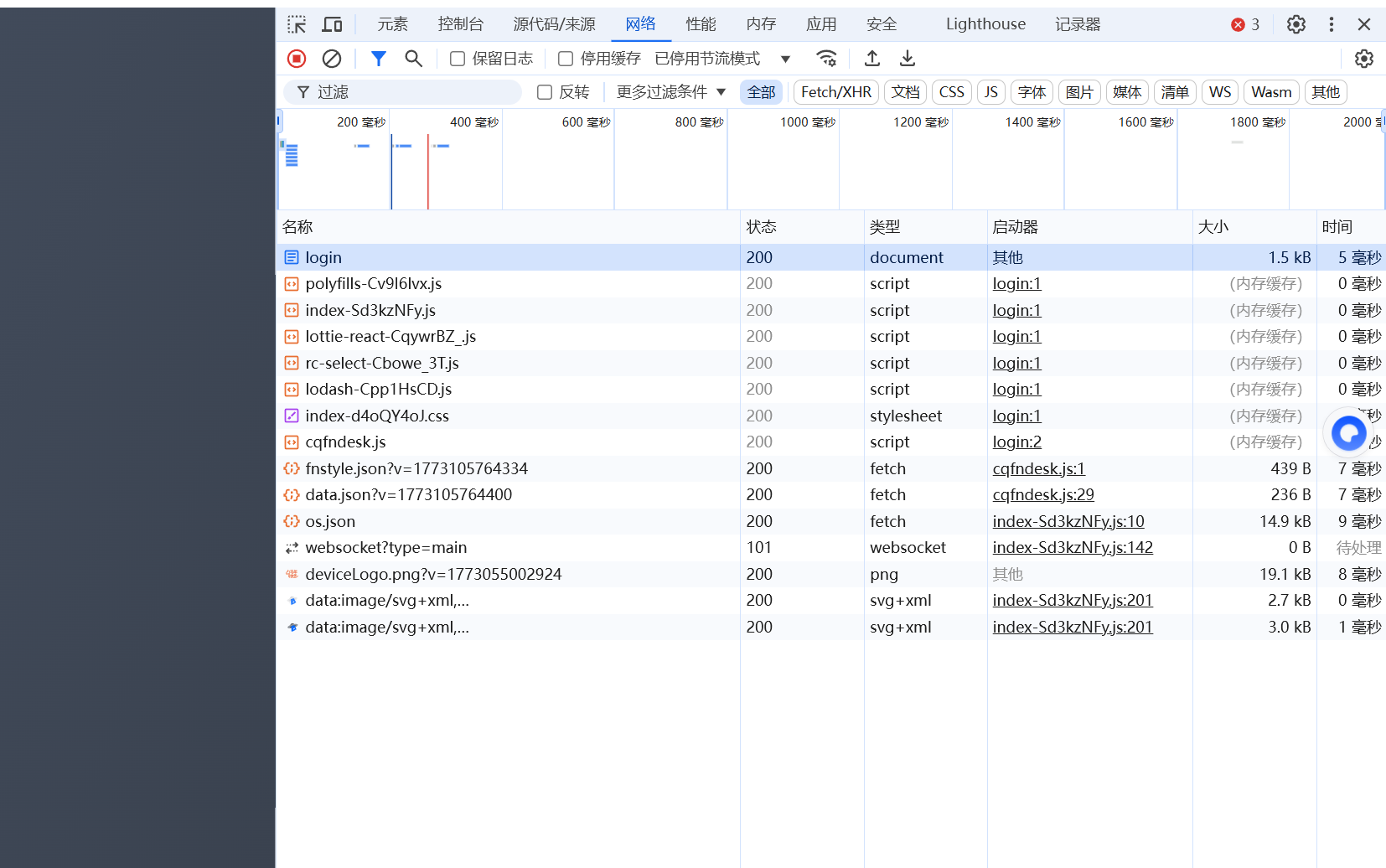Viewport: 1386px width, 868px height.
Task: Filter requests by Fetch/XHR
Action: 835,92
